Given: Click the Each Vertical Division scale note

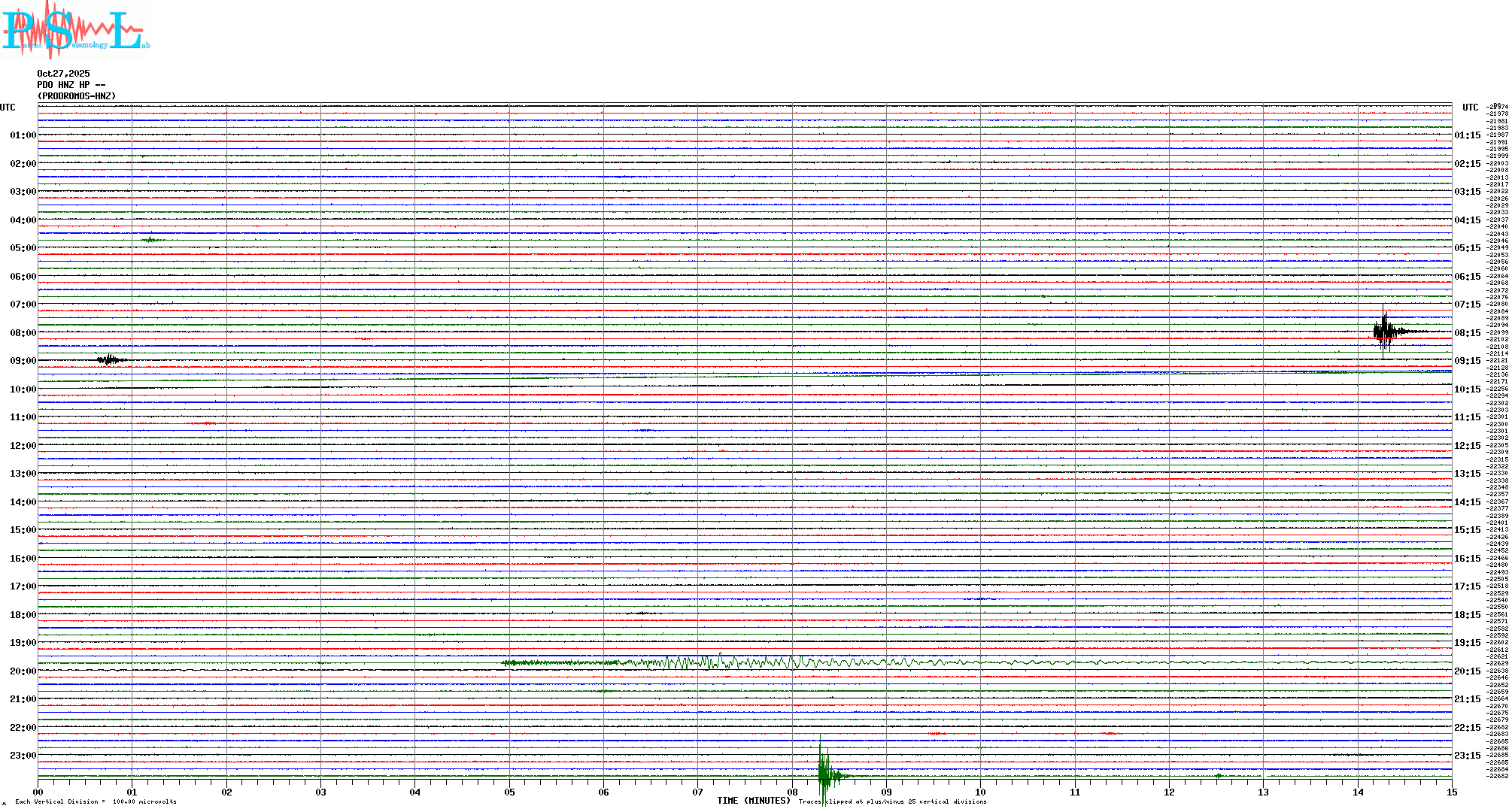Looking at the screenshot, I should [x=96, y=801].
